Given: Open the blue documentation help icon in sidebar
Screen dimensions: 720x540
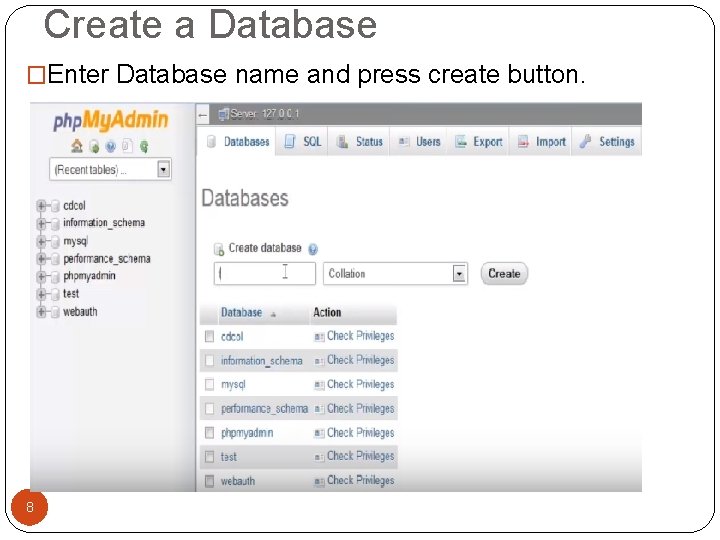Looking at the screenshot, I should click(111, 147).
